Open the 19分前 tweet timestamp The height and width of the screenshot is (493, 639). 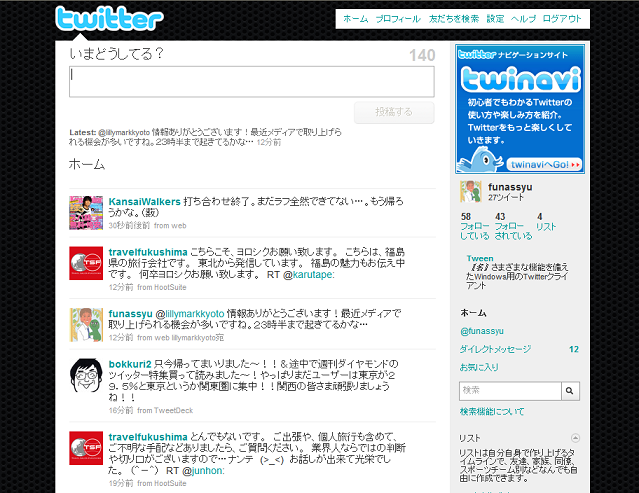(x=121, y=483)
